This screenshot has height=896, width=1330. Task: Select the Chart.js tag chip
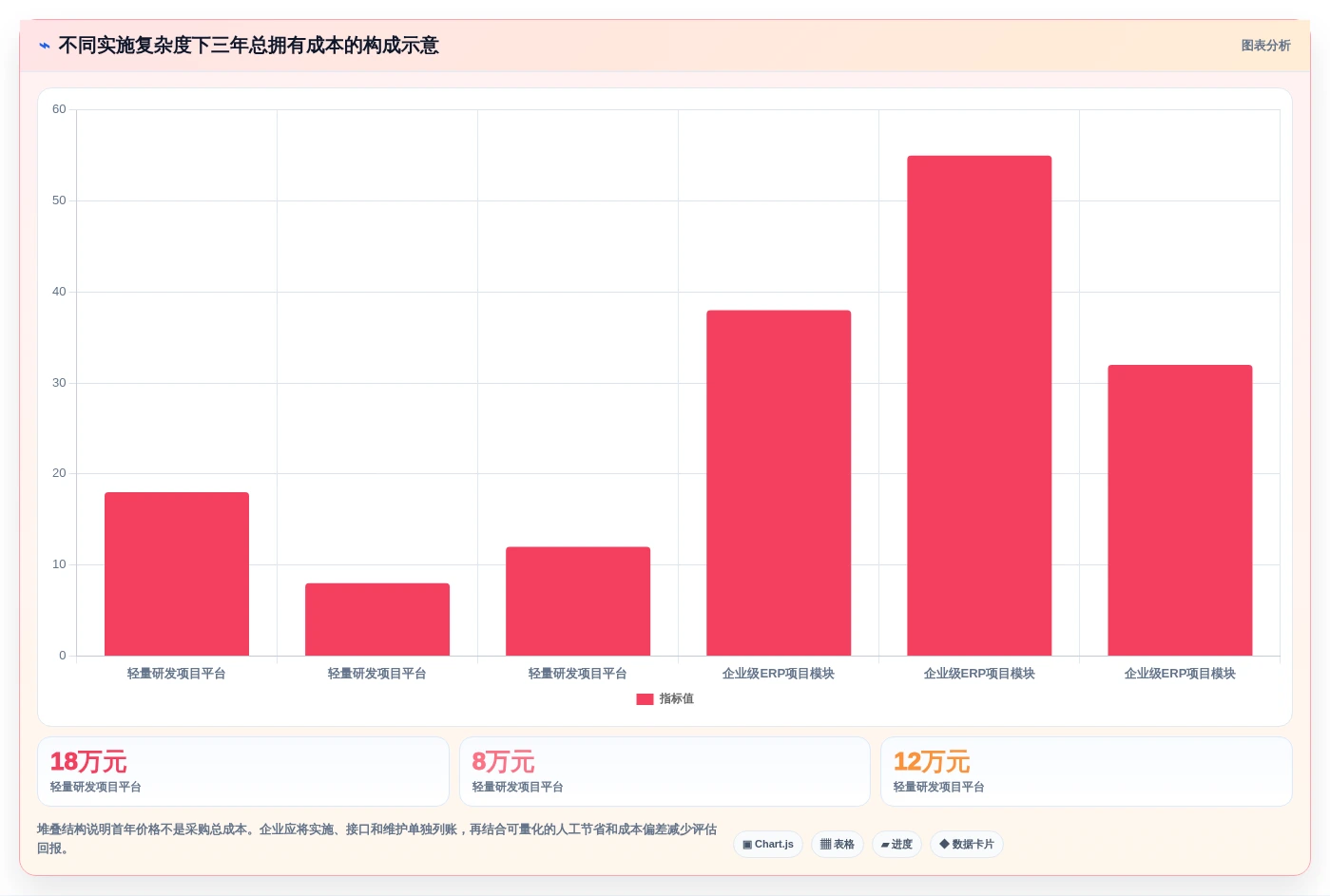(x=768, y=844)
